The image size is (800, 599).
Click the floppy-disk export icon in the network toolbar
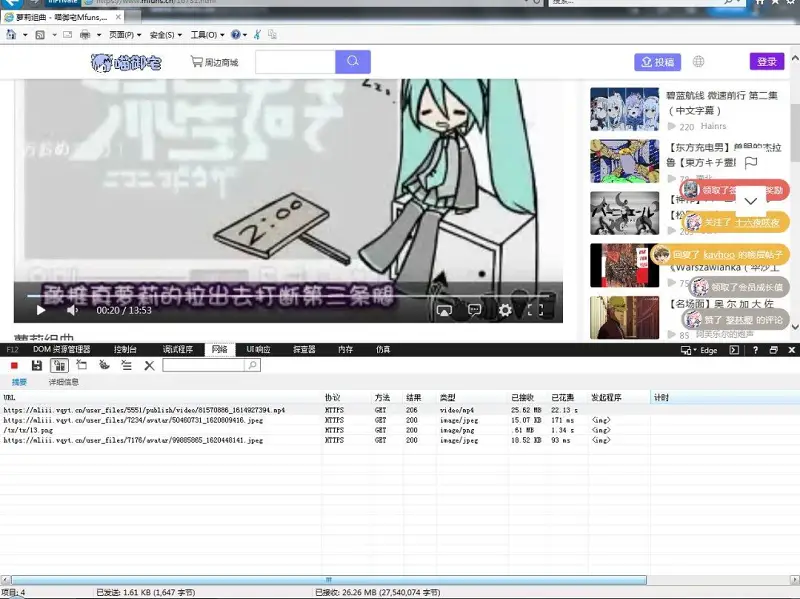pyautogui.click(x=37, y=365)
